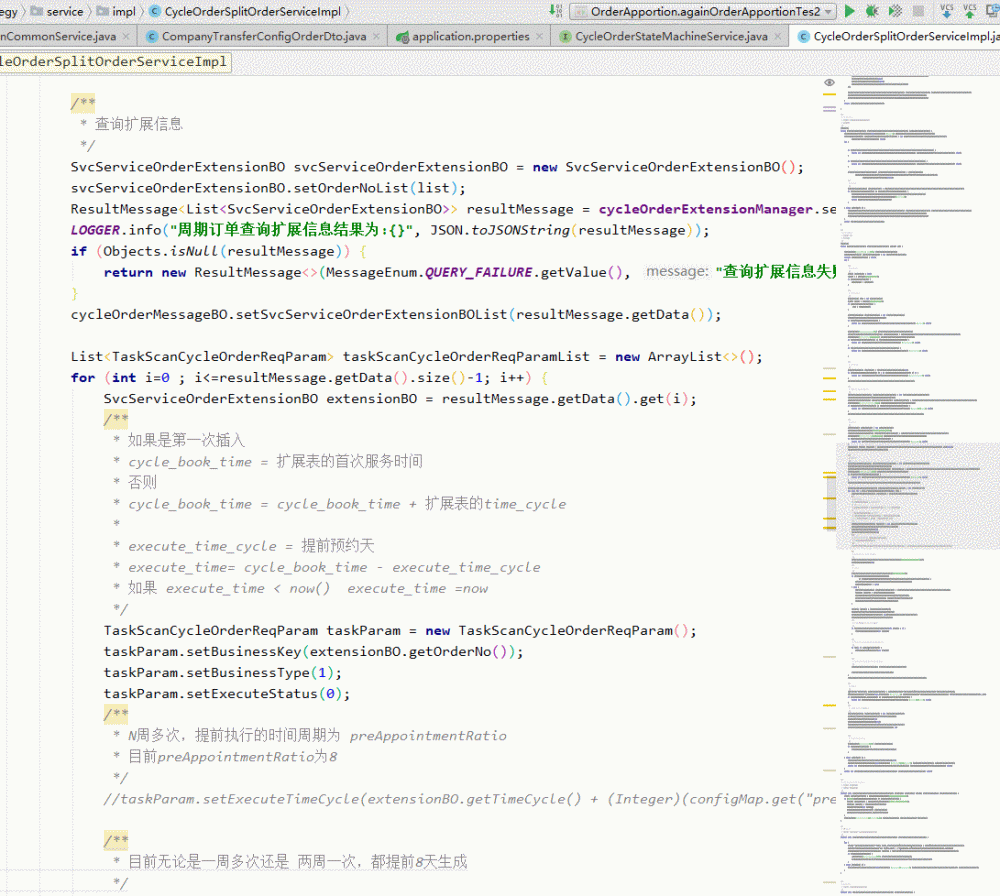The height and width of the screenshot is (896, 1000).
Task: Run with coverage icon
Action: 895,10
